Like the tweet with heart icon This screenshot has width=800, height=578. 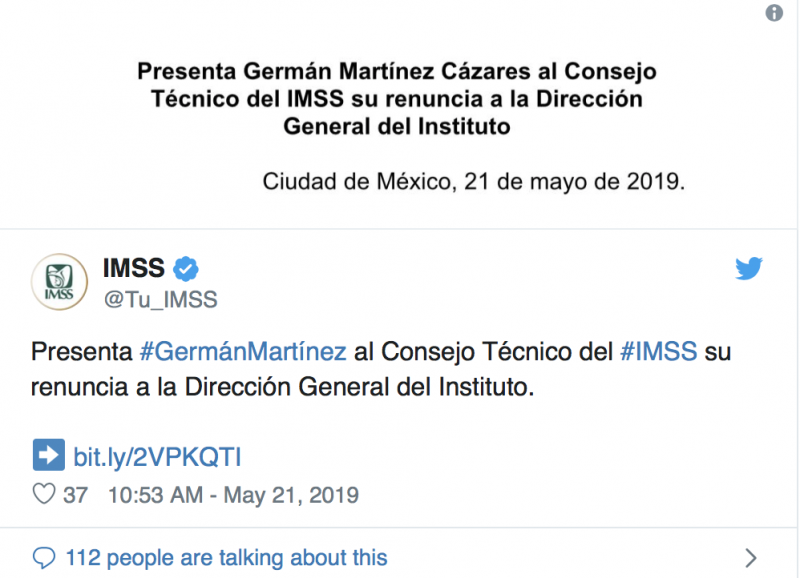tap(43, 495)
